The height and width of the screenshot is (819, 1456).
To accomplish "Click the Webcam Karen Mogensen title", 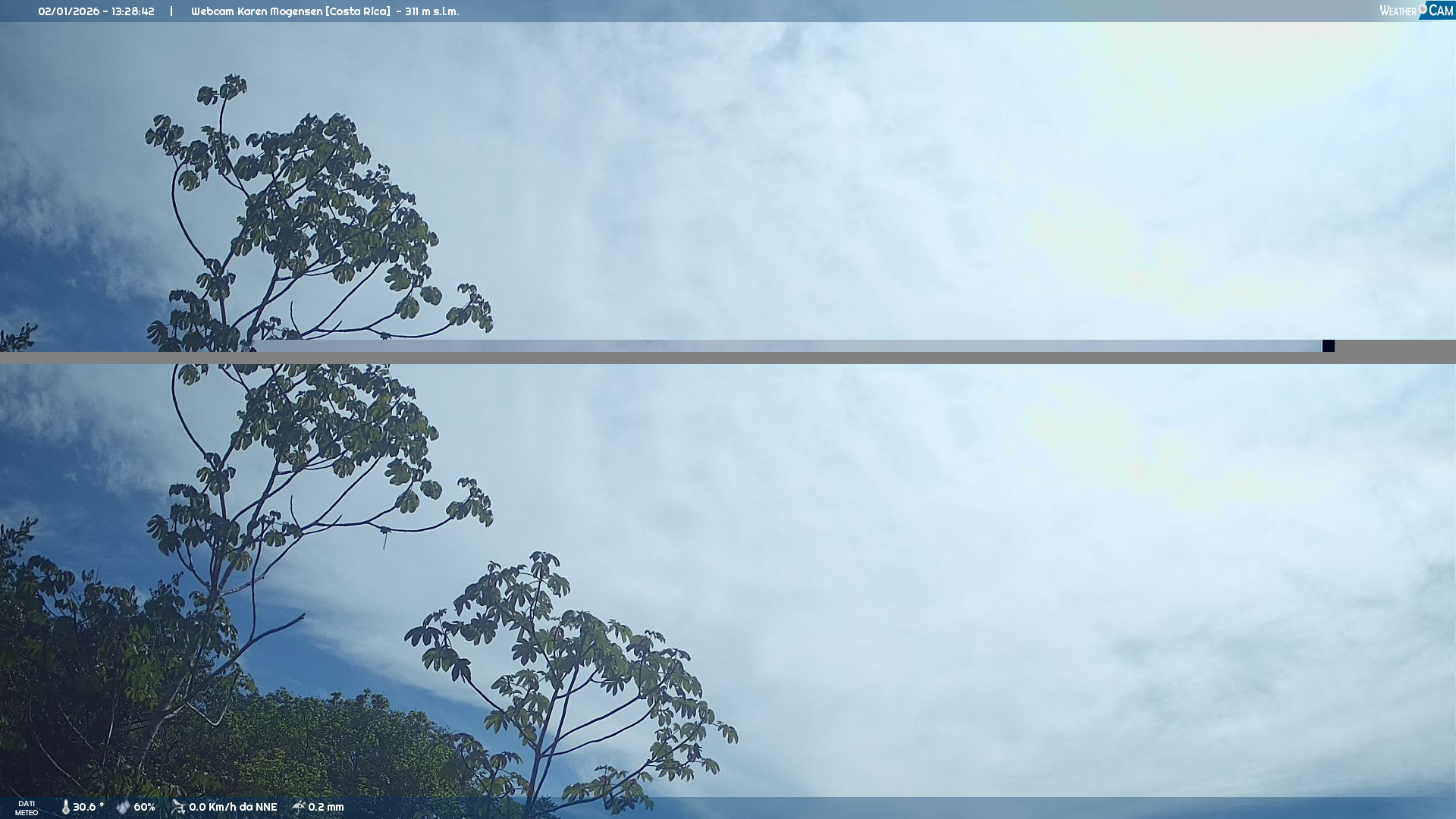I will click(x=256, y=11).
